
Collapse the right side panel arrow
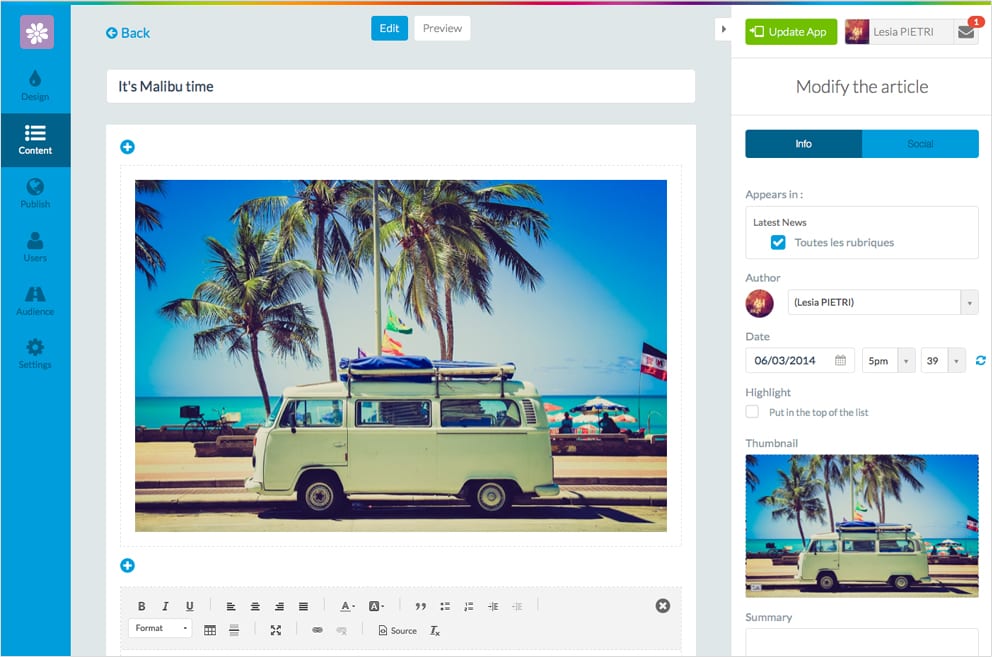[x=724, y=30]
